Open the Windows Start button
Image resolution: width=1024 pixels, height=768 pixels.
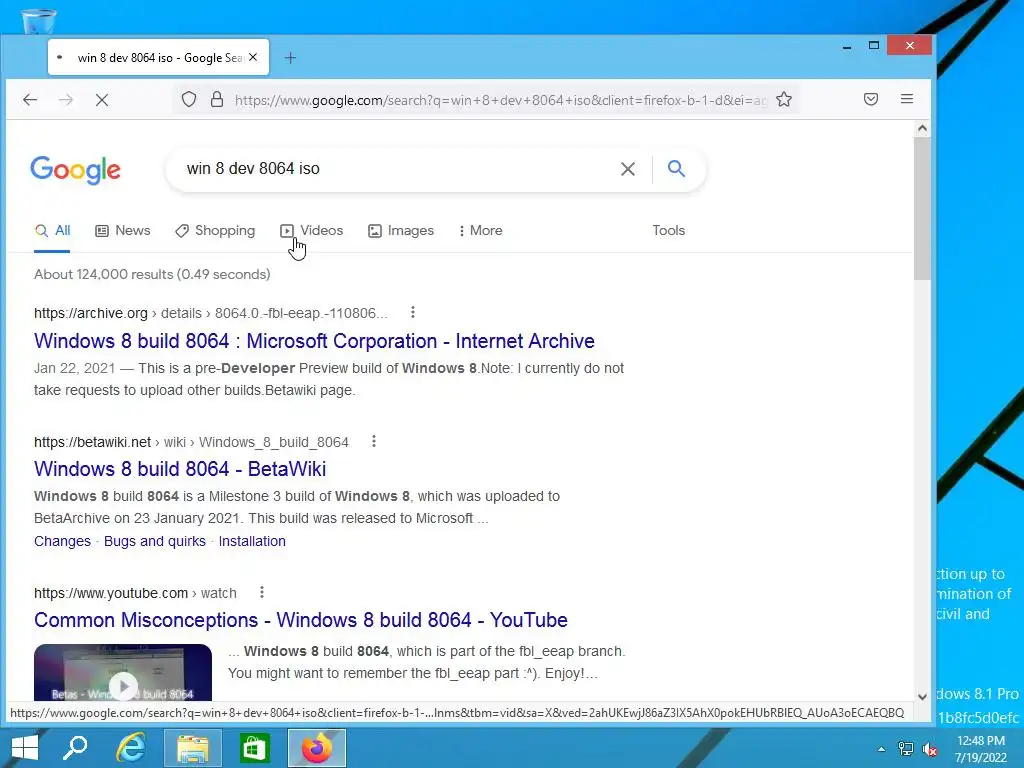coord(25,748)
